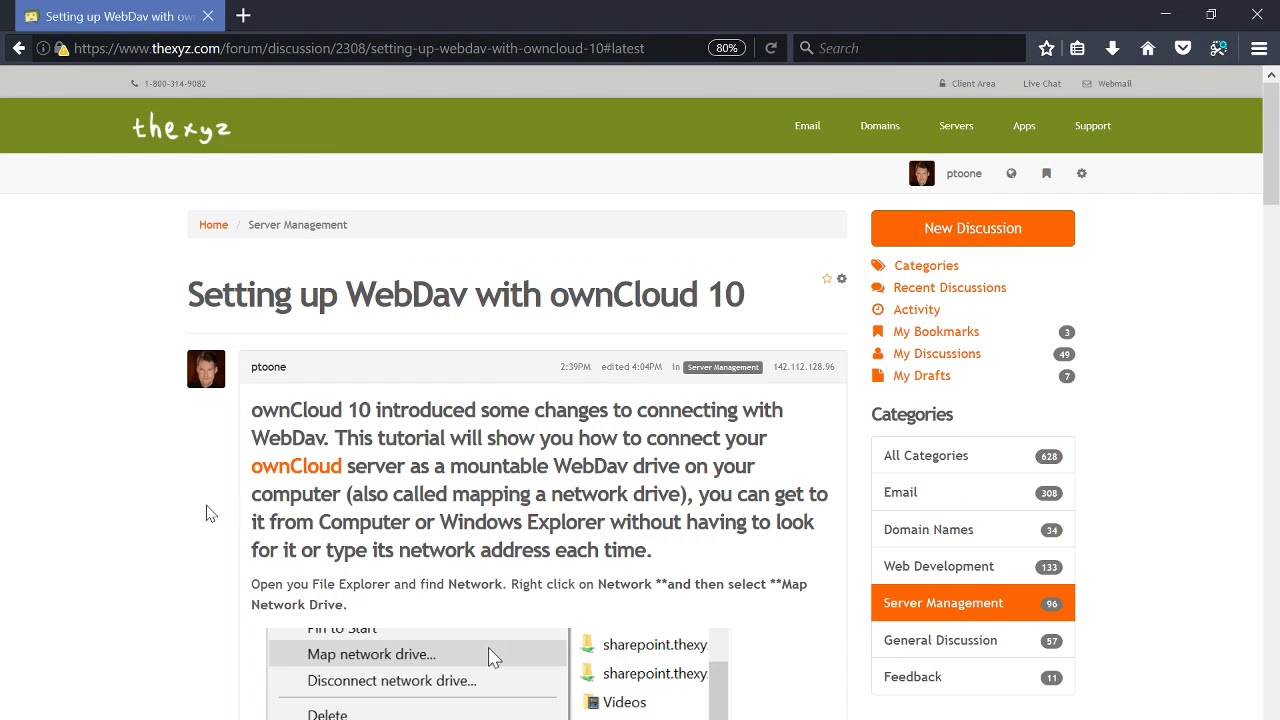Open Servers in main navigation

coord(956,126)
